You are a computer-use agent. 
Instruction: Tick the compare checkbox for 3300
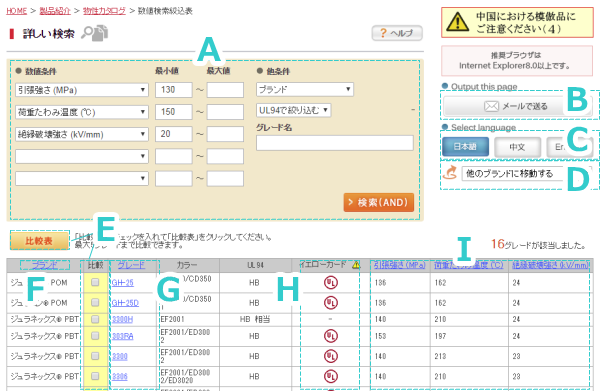click(x=95, y=356)
